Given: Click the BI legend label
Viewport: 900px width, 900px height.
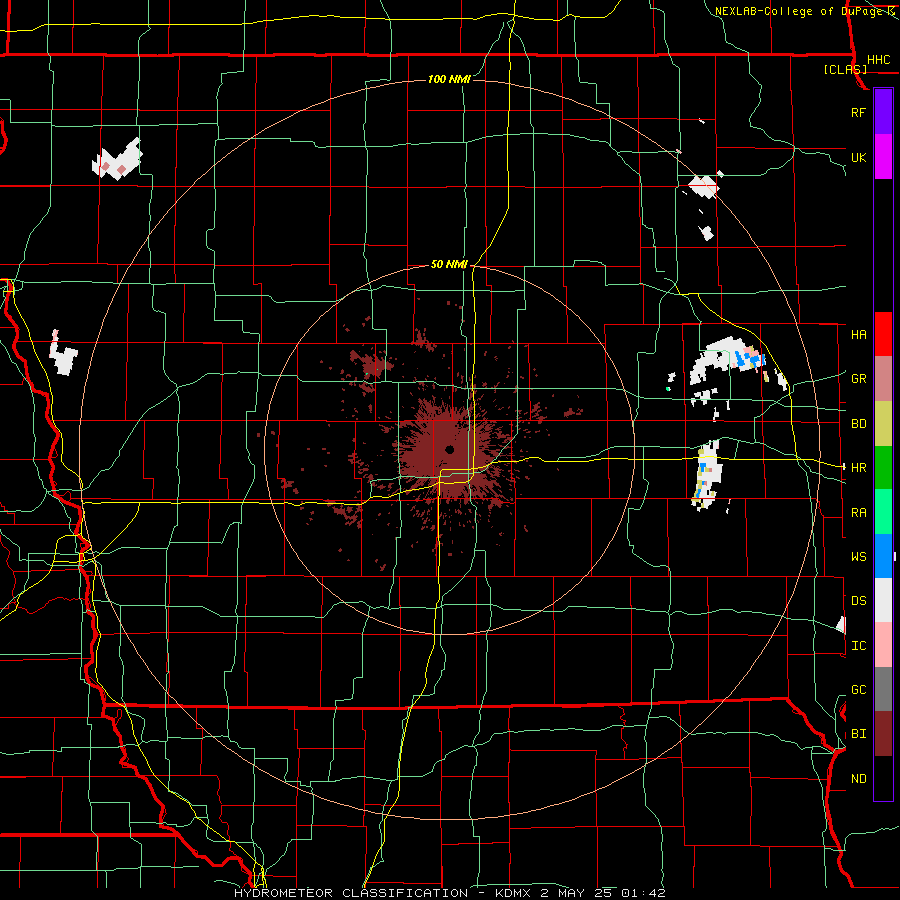Looking at the screenshot, I should [x=859, y=734].
